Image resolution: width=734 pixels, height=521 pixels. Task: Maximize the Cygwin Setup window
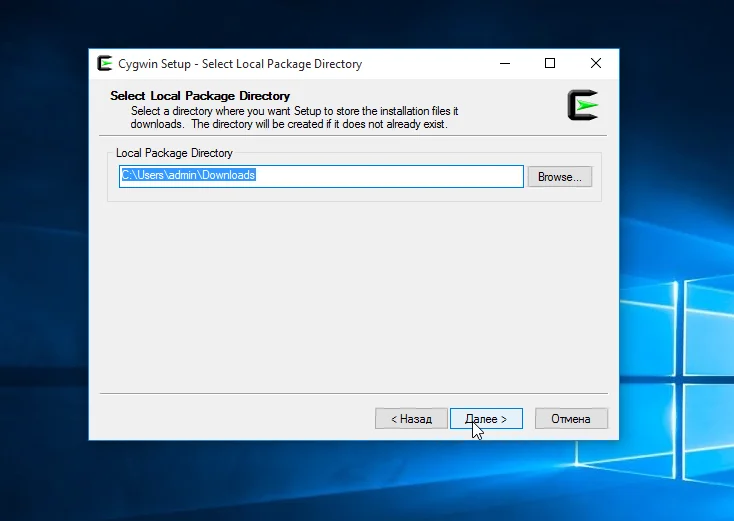point(550,63)
